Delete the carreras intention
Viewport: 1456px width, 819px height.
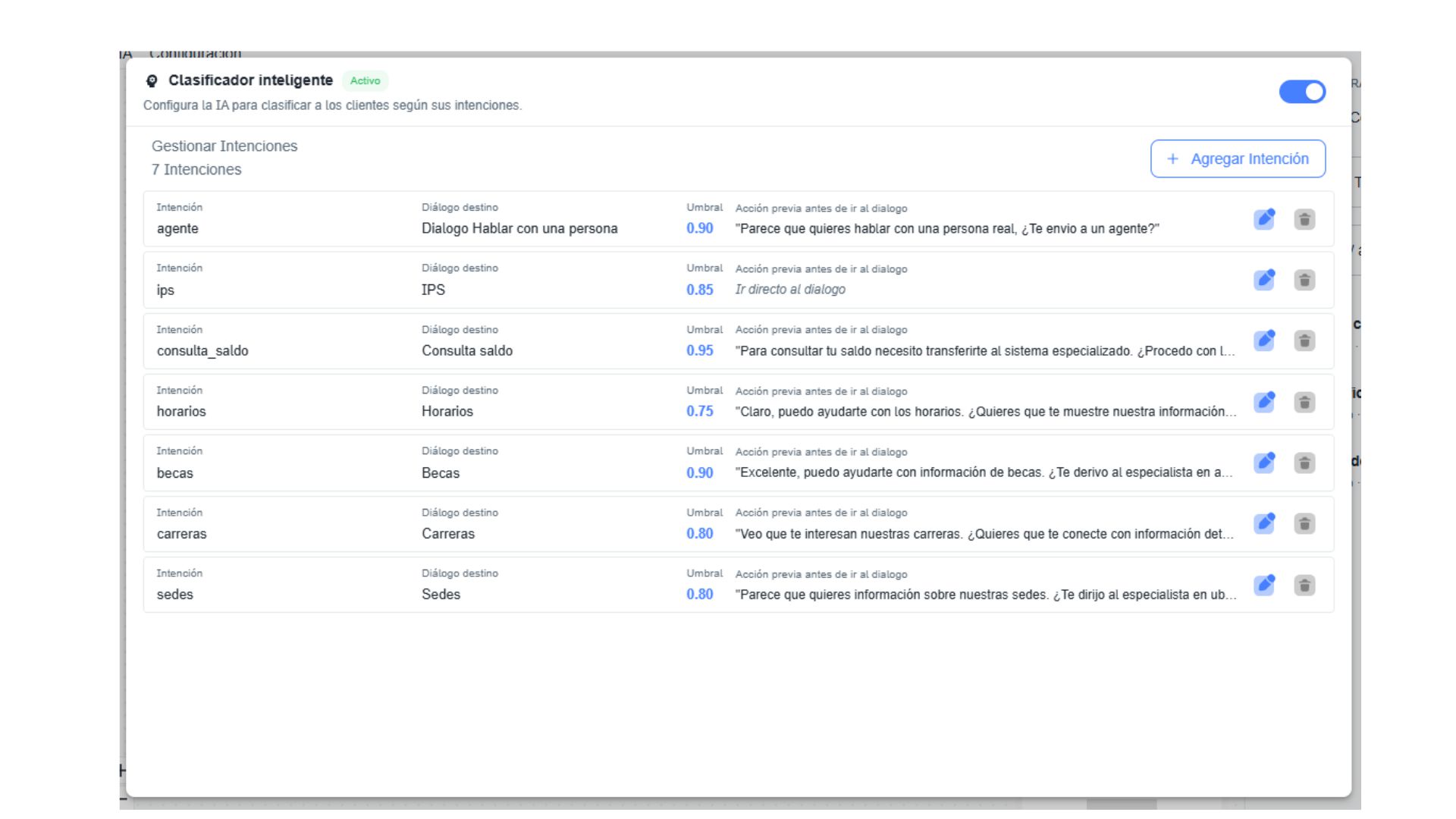[1304, 523]
